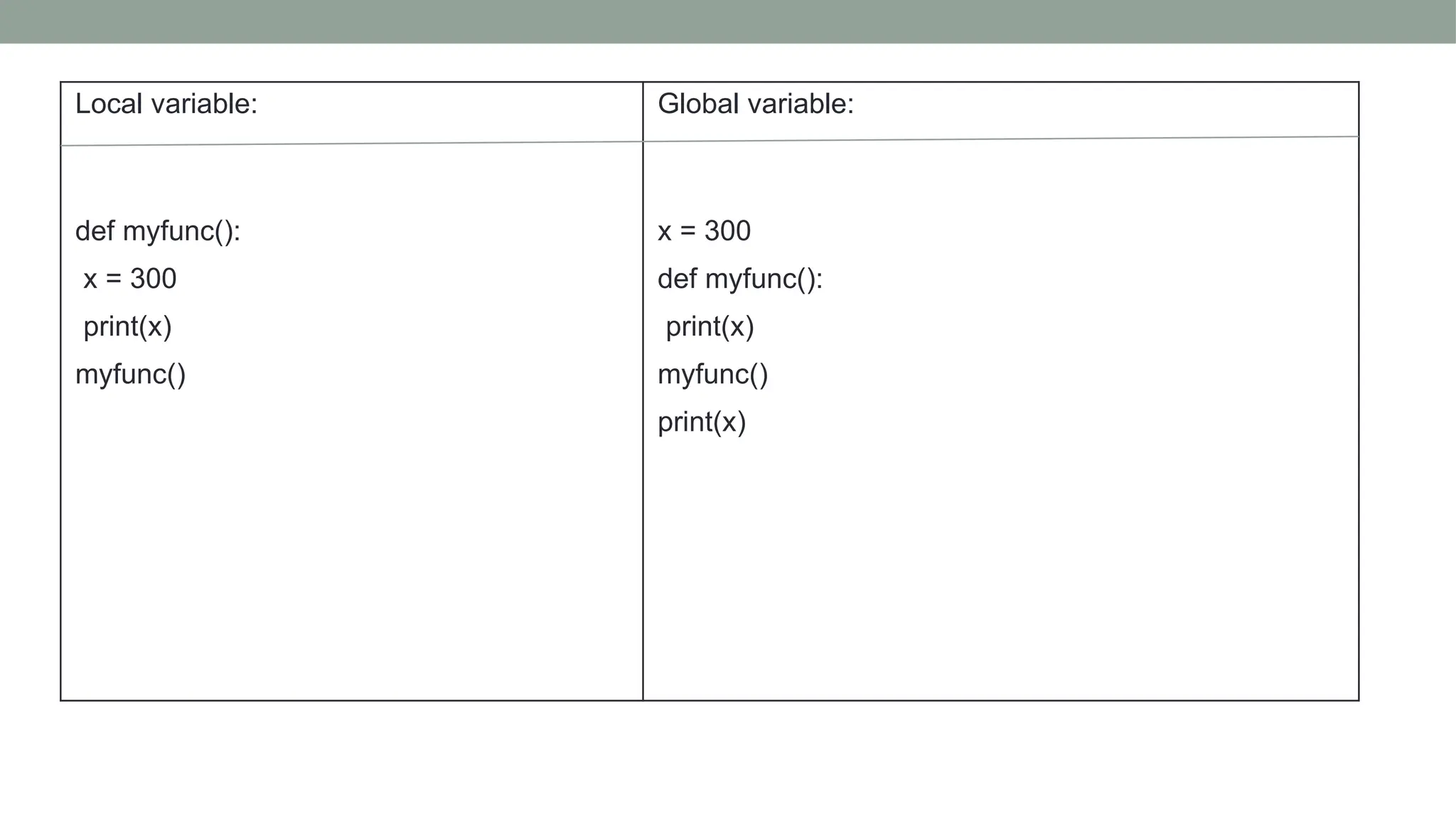Place cursor on 'myfunc()' call in Local column
This screenshot has height=819, width=1456.
[131, 375]
